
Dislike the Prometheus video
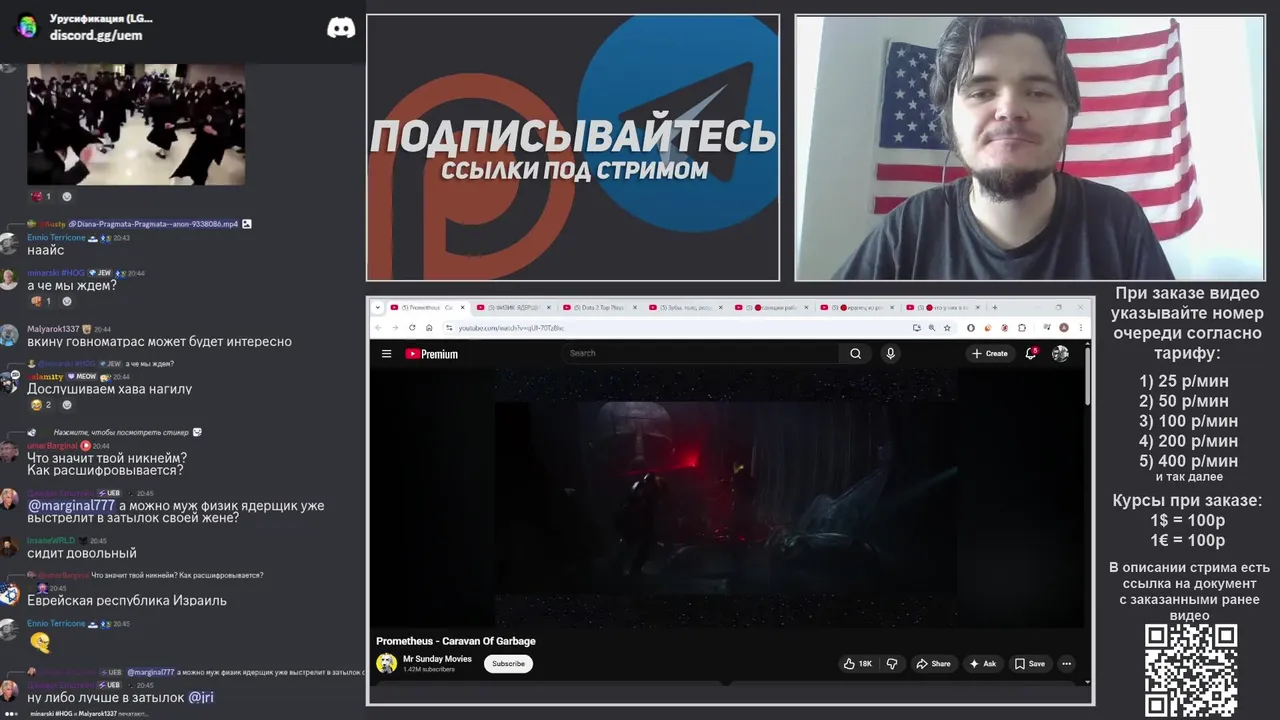(892, 664)
